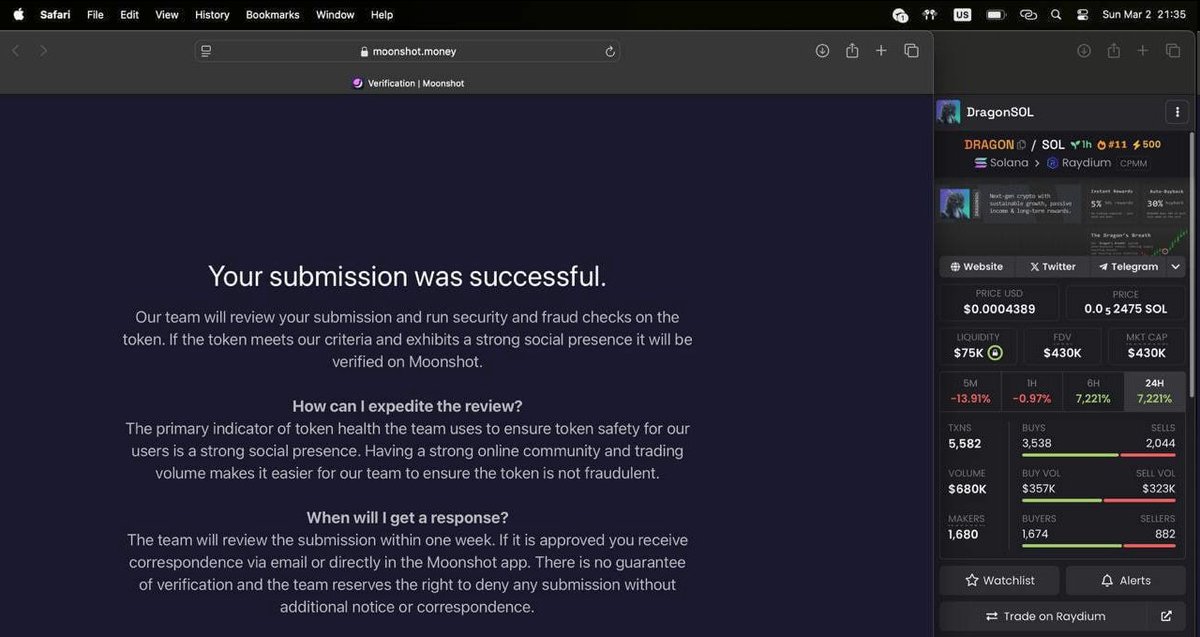Click the breadcrumb arrow between Solana and Raydium

click(1038, 162)
